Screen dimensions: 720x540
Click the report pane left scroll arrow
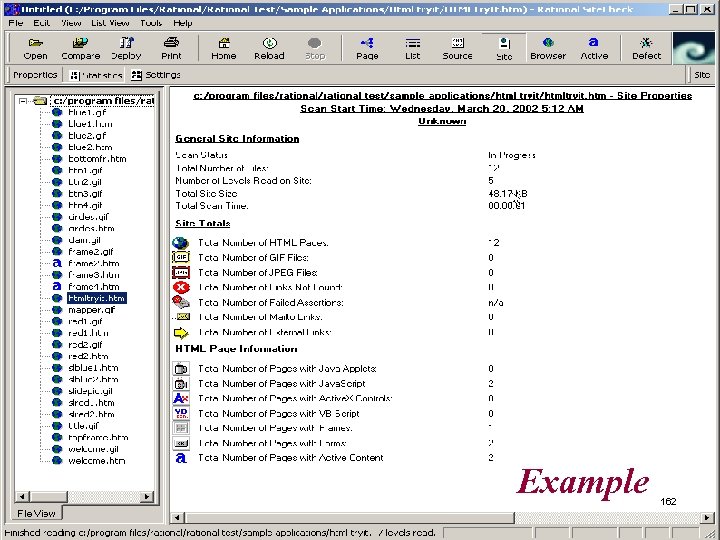tap(177, 518)
